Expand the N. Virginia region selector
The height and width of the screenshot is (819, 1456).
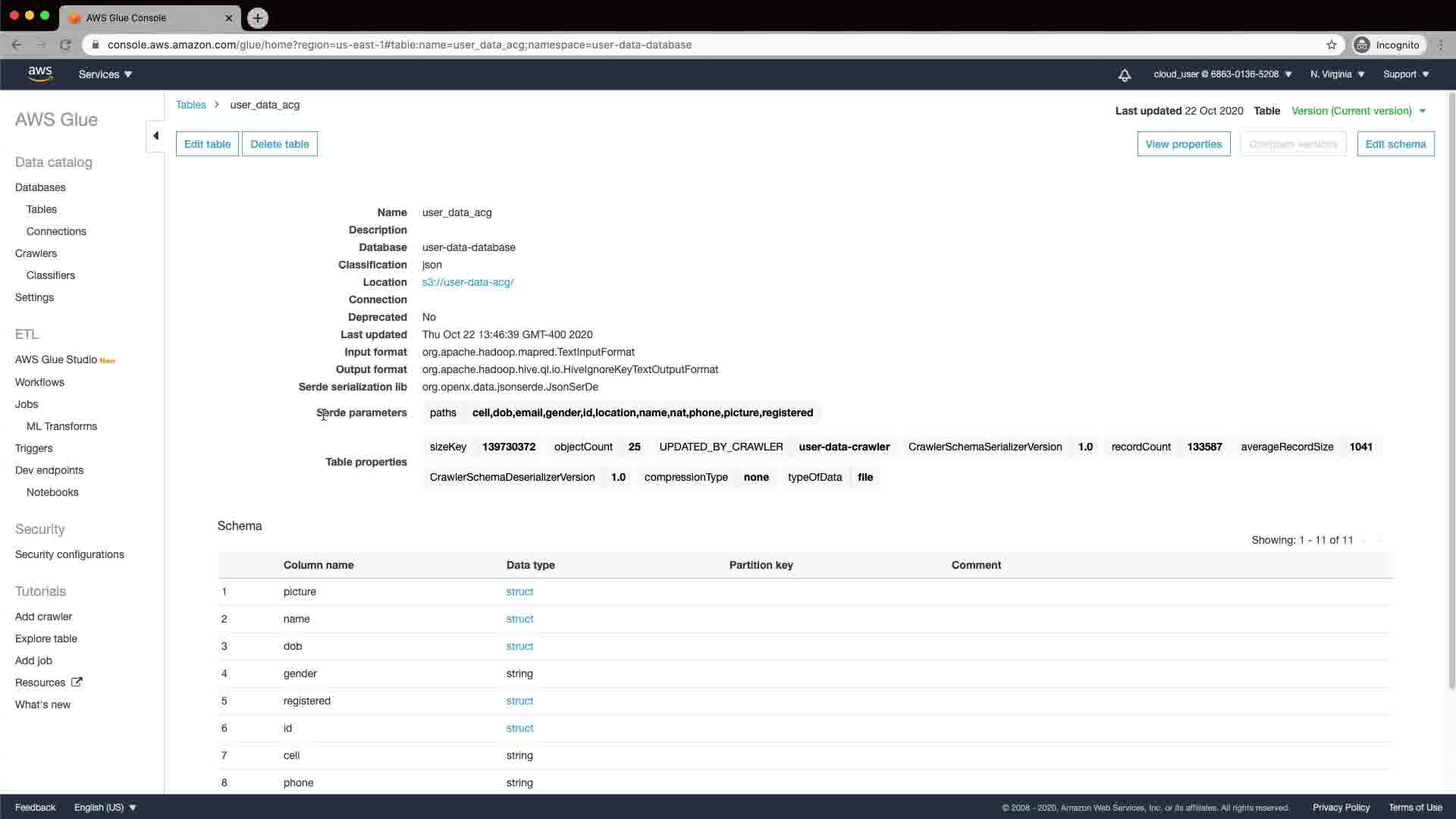(x=1337, y=74)
